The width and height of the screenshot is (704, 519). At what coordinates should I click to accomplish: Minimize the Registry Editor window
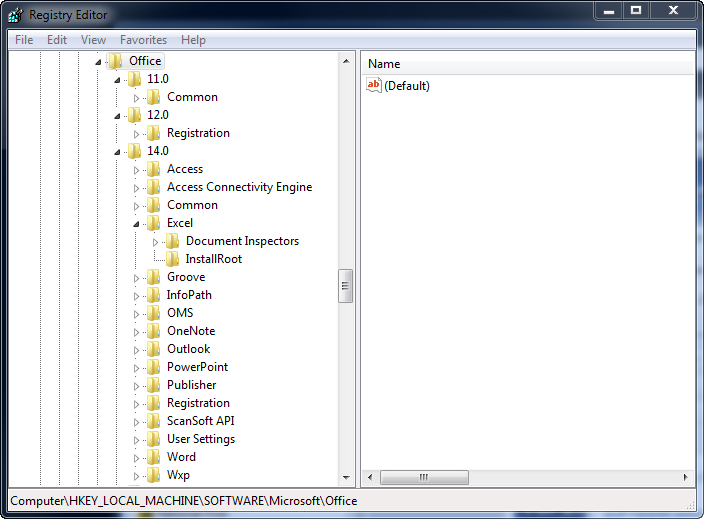[x=608, y=10]
